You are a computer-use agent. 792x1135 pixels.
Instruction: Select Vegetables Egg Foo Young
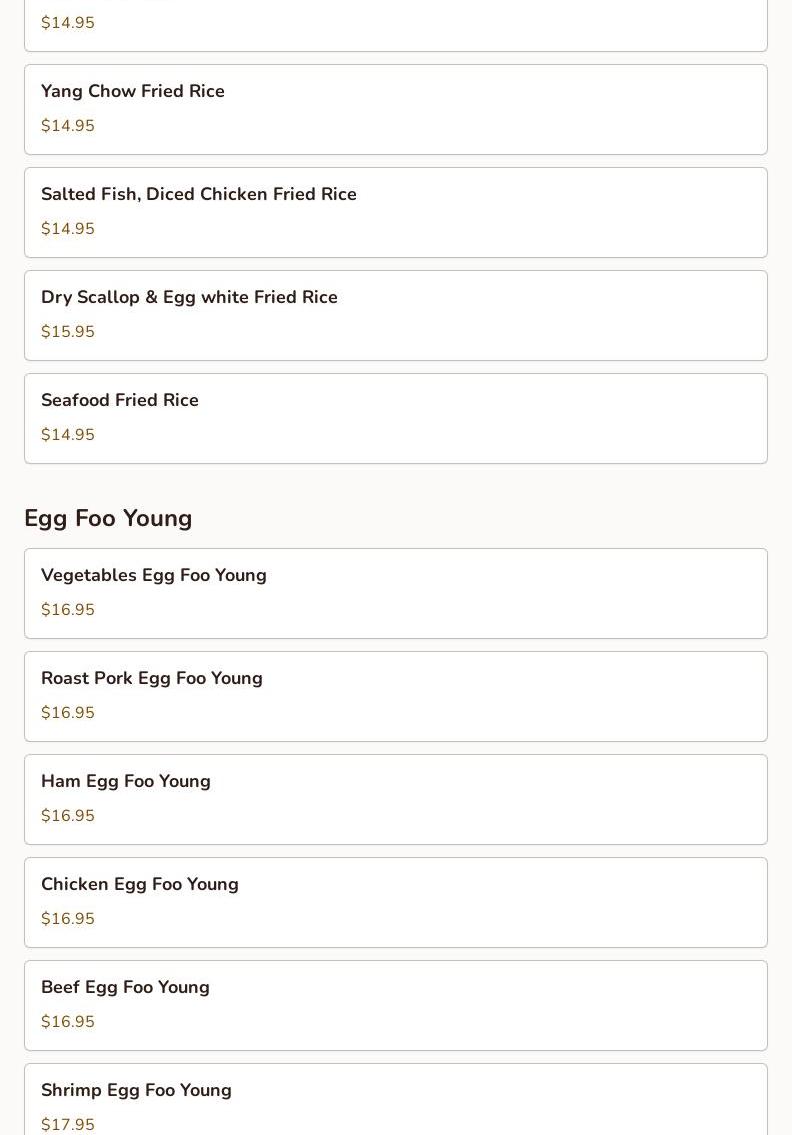tap(395, 593)
